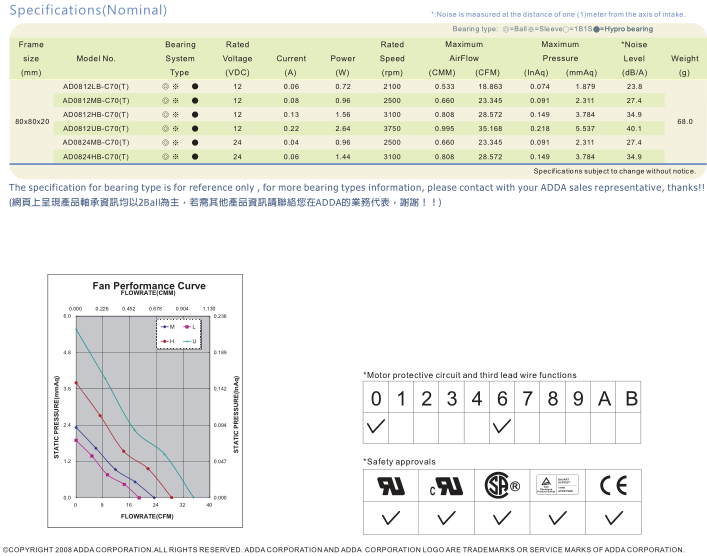
Task: Click the FLOWRATE(CFM) axis label
Action: pyautogui.click(x=147, y=516)
